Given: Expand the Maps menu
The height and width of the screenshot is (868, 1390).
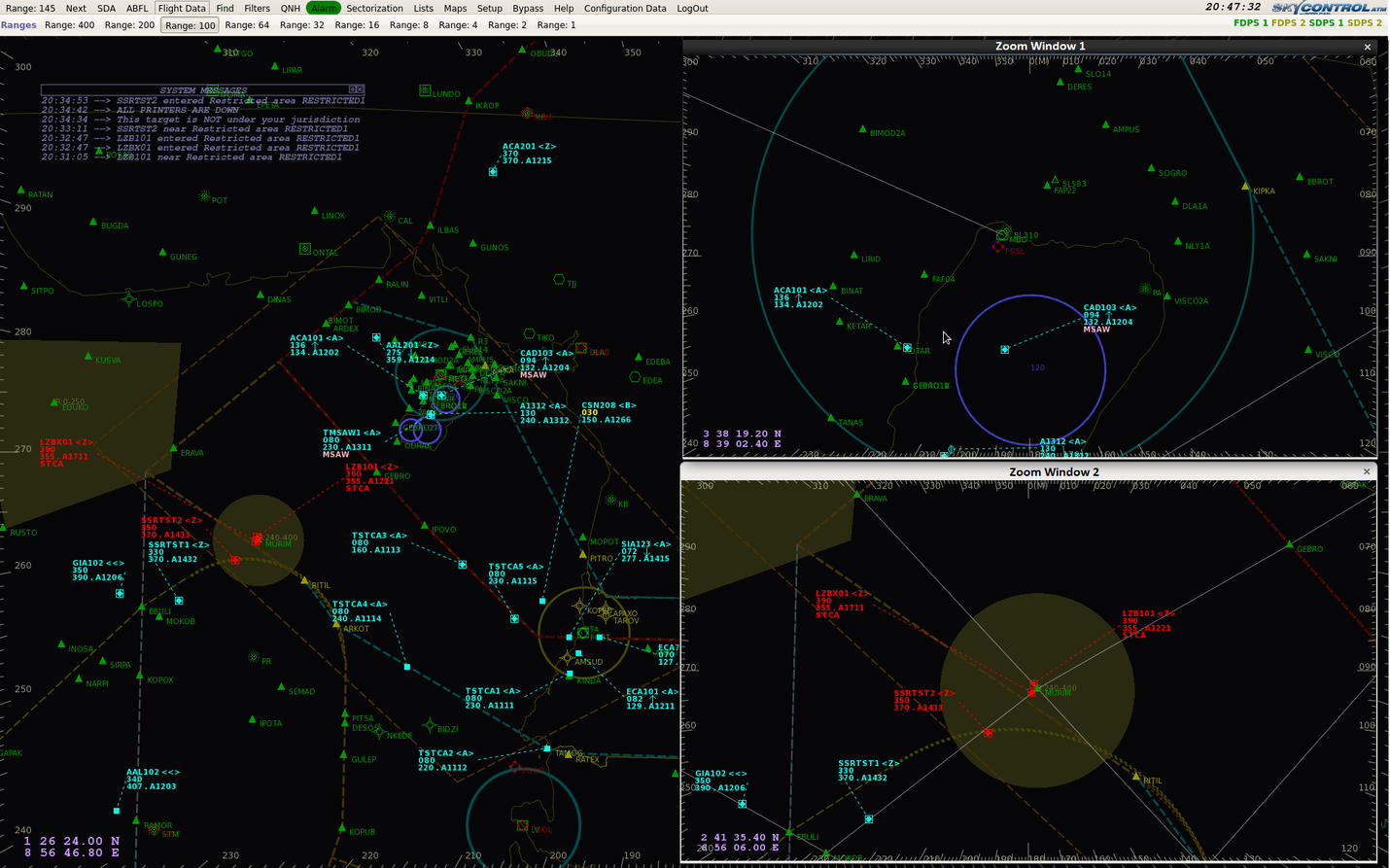Looking at the screenshot, I should tap(455, 8).
